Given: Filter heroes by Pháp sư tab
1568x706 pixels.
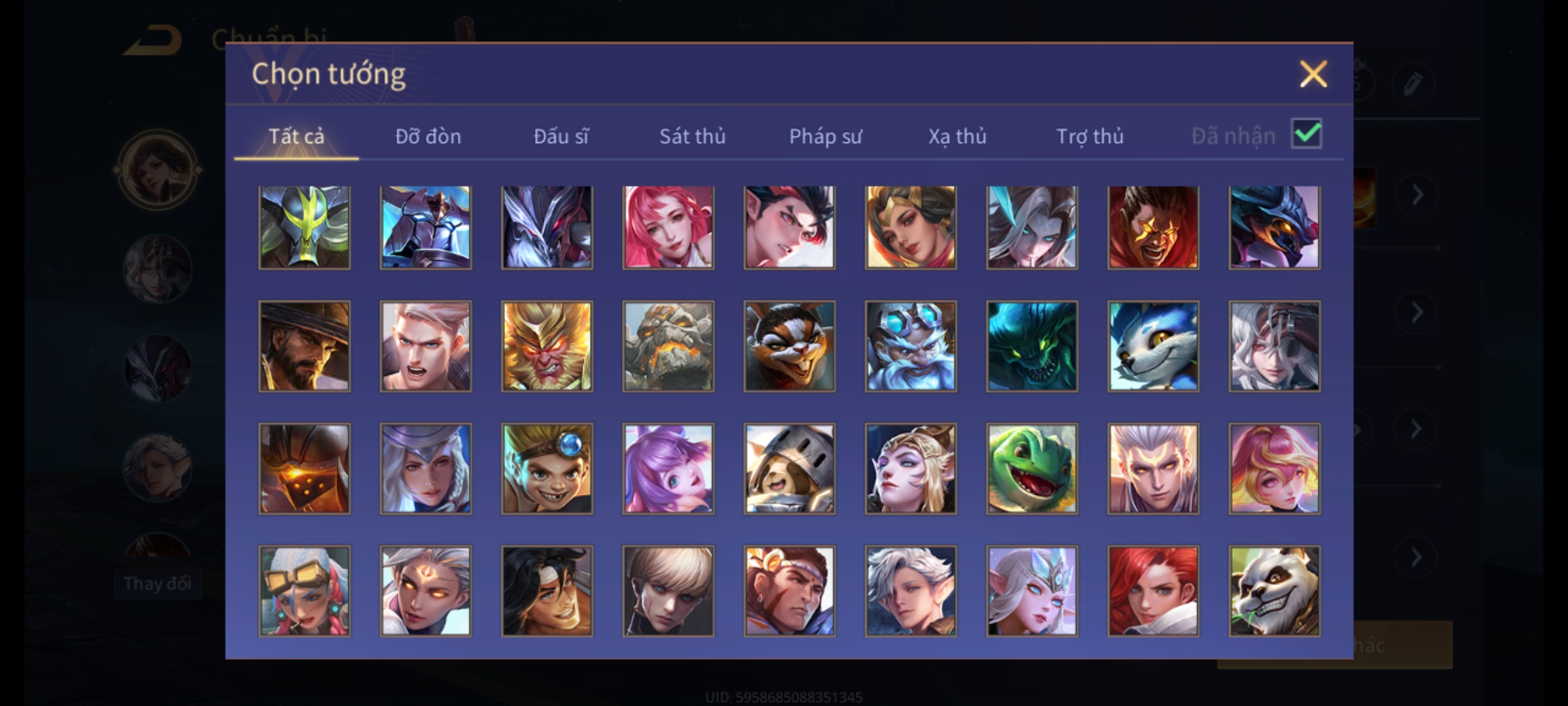Looking at the screenshot, I should pyautogui.click(x=825, y=136).
